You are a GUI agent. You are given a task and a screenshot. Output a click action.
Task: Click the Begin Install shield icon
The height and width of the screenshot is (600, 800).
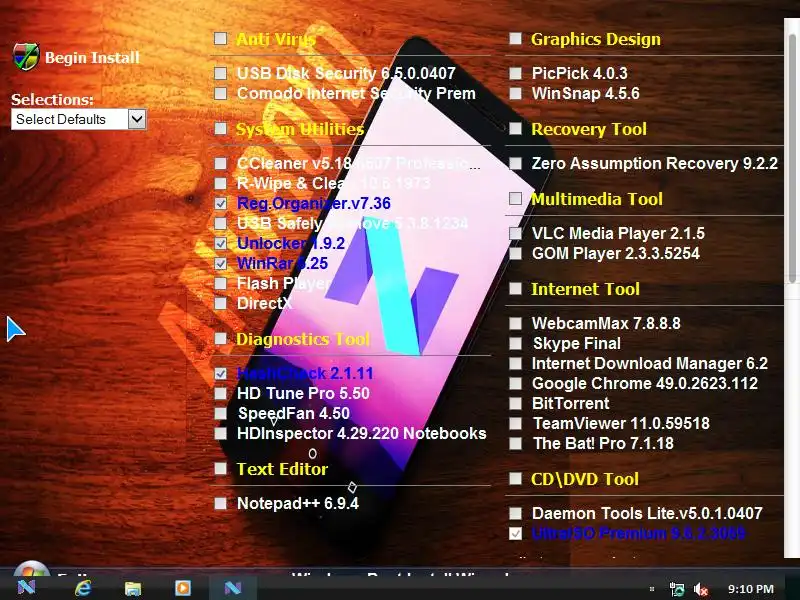click(x=26, y=57)
